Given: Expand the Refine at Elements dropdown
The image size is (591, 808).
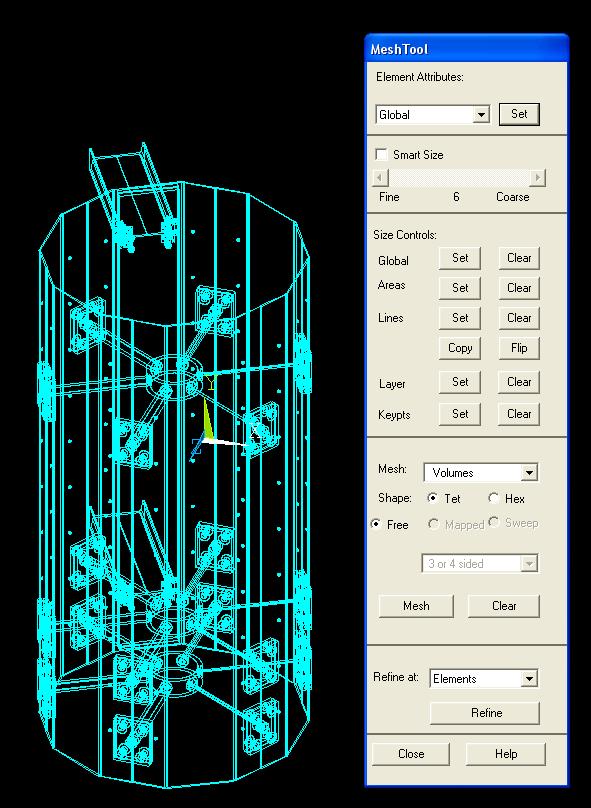Looking at the screenshot, I should coord(529,679).
